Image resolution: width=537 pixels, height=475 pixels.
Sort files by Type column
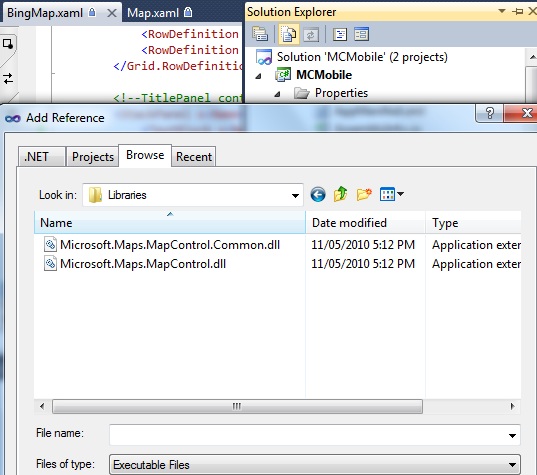click(x=474, y=223)
